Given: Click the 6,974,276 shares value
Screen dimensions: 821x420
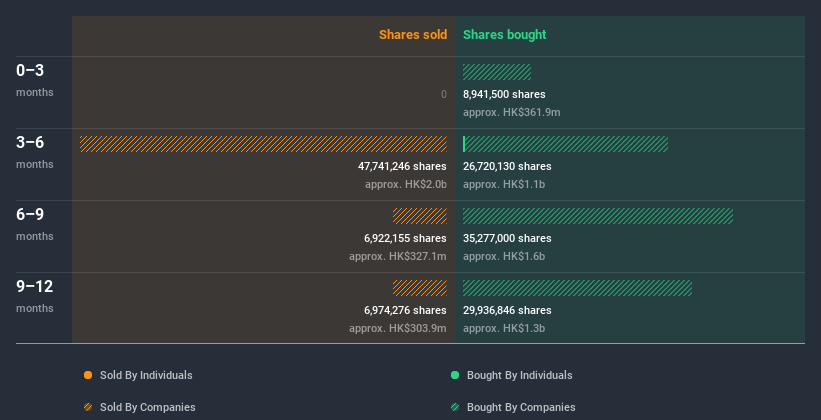Looking at the screenshot, I should click(x=405, y=310).
